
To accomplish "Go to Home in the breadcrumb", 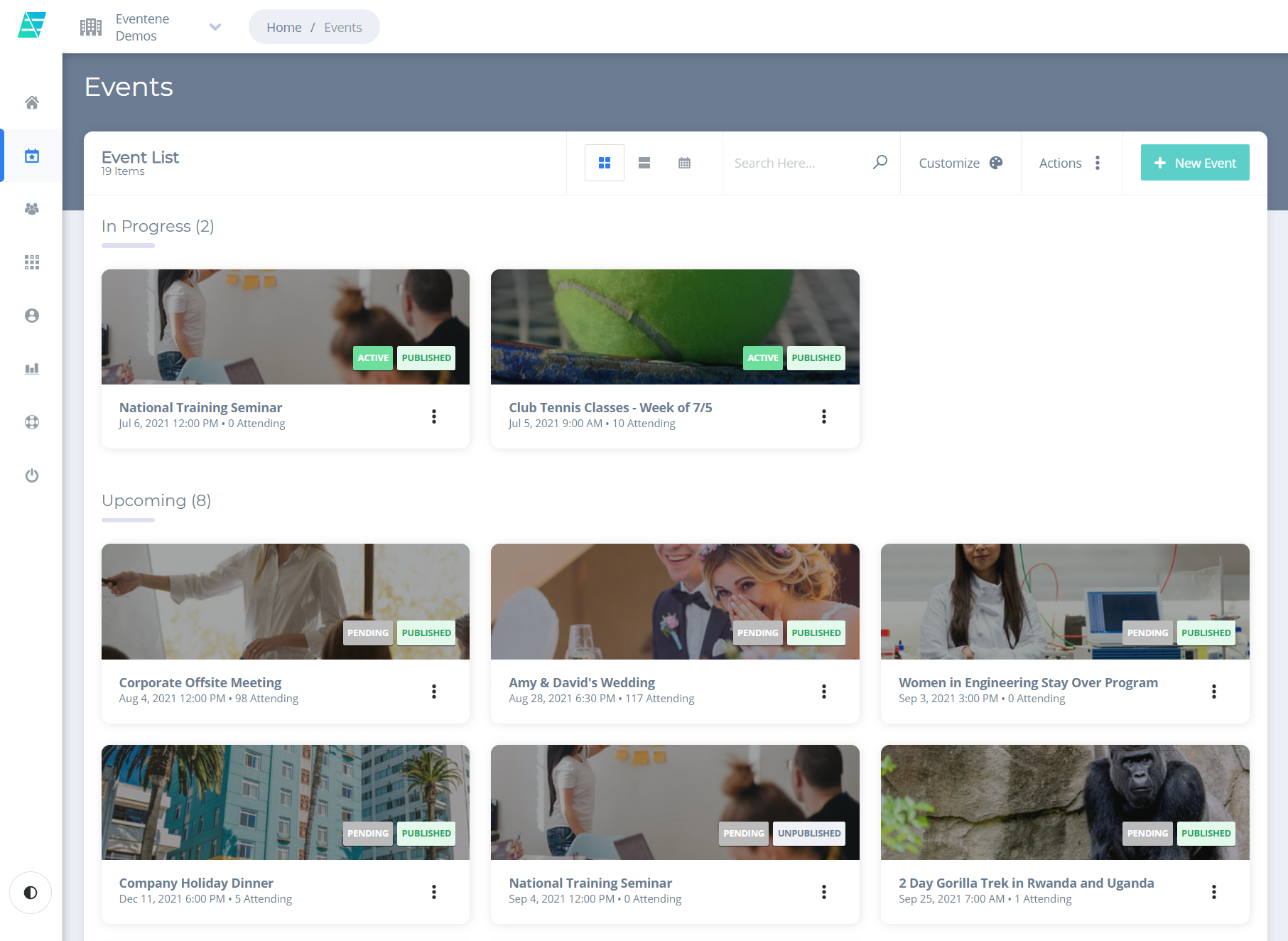I will pyautogui.click(x=283, y=26).
